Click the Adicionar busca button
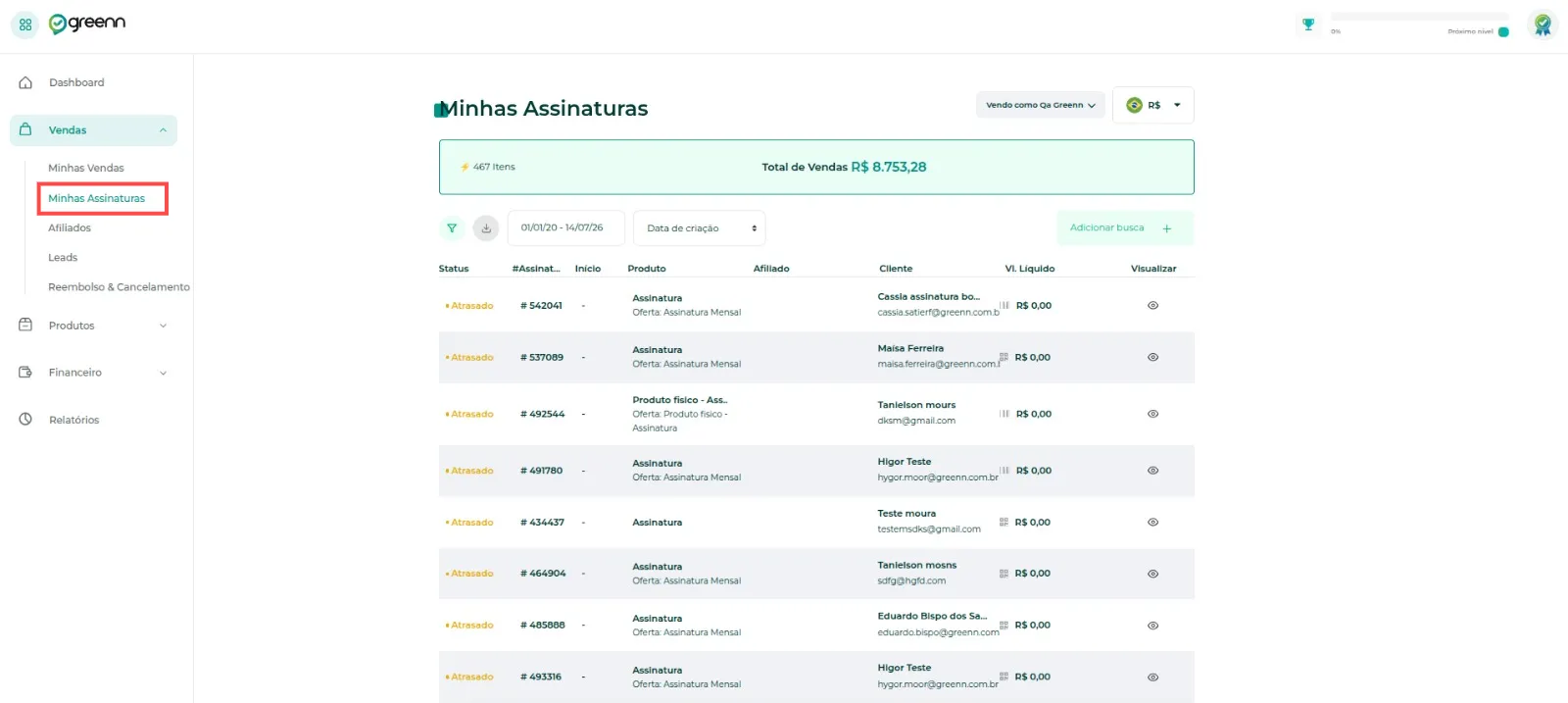This screenshot has height=703, width=1568. (1125, 228)
